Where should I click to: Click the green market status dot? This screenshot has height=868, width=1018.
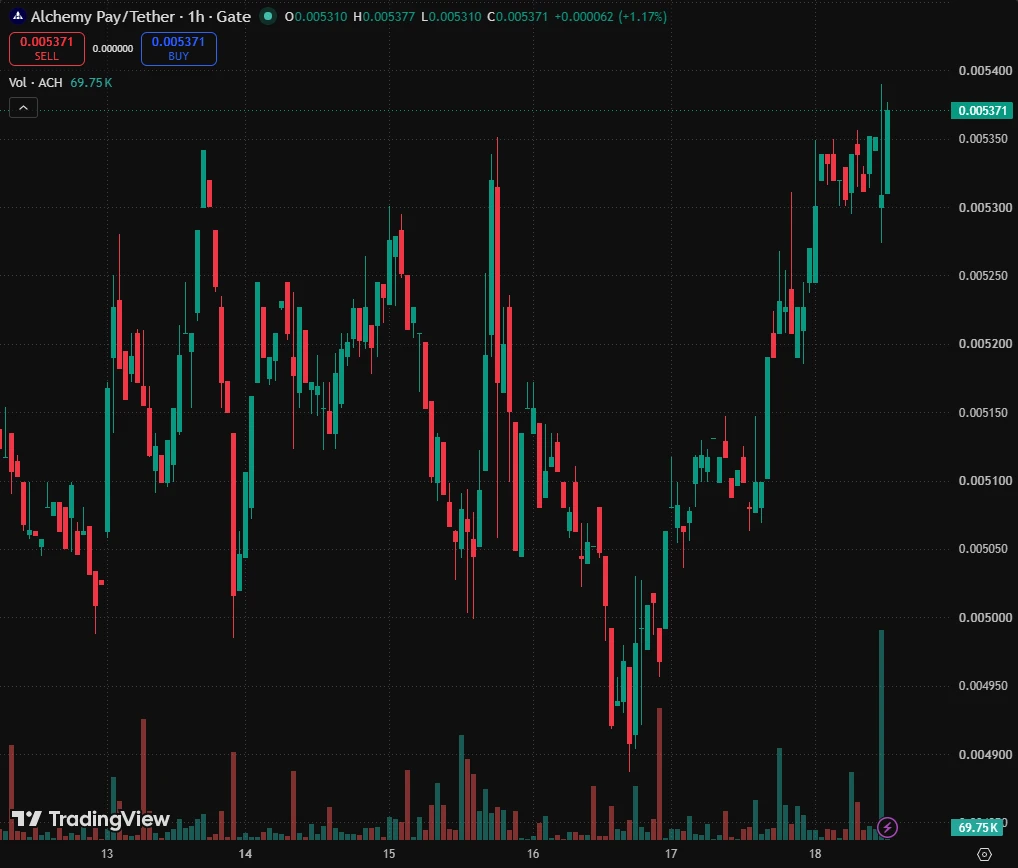pos(267,16)
